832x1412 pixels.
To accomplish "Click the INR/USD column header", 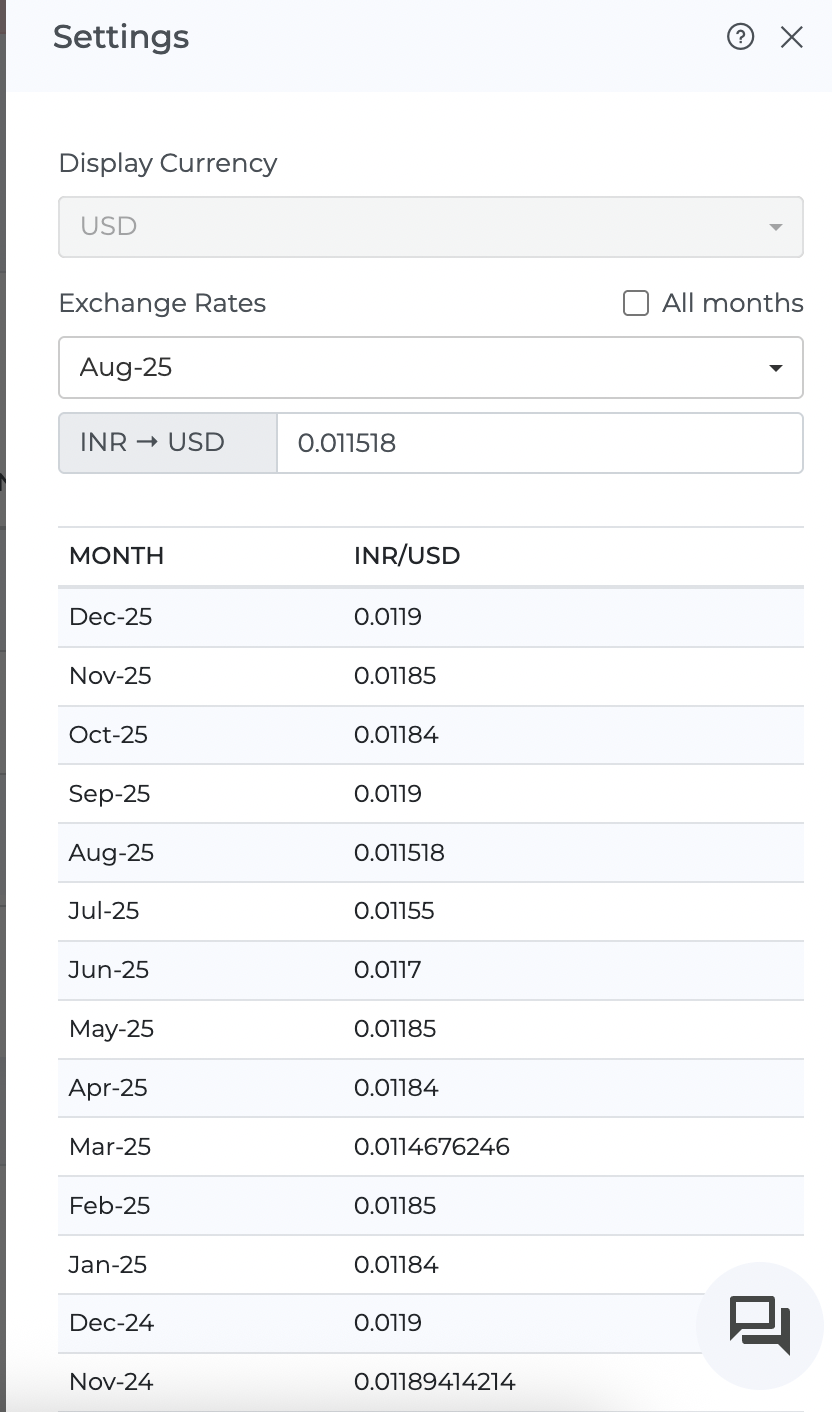I will click(x=407, y=556).
